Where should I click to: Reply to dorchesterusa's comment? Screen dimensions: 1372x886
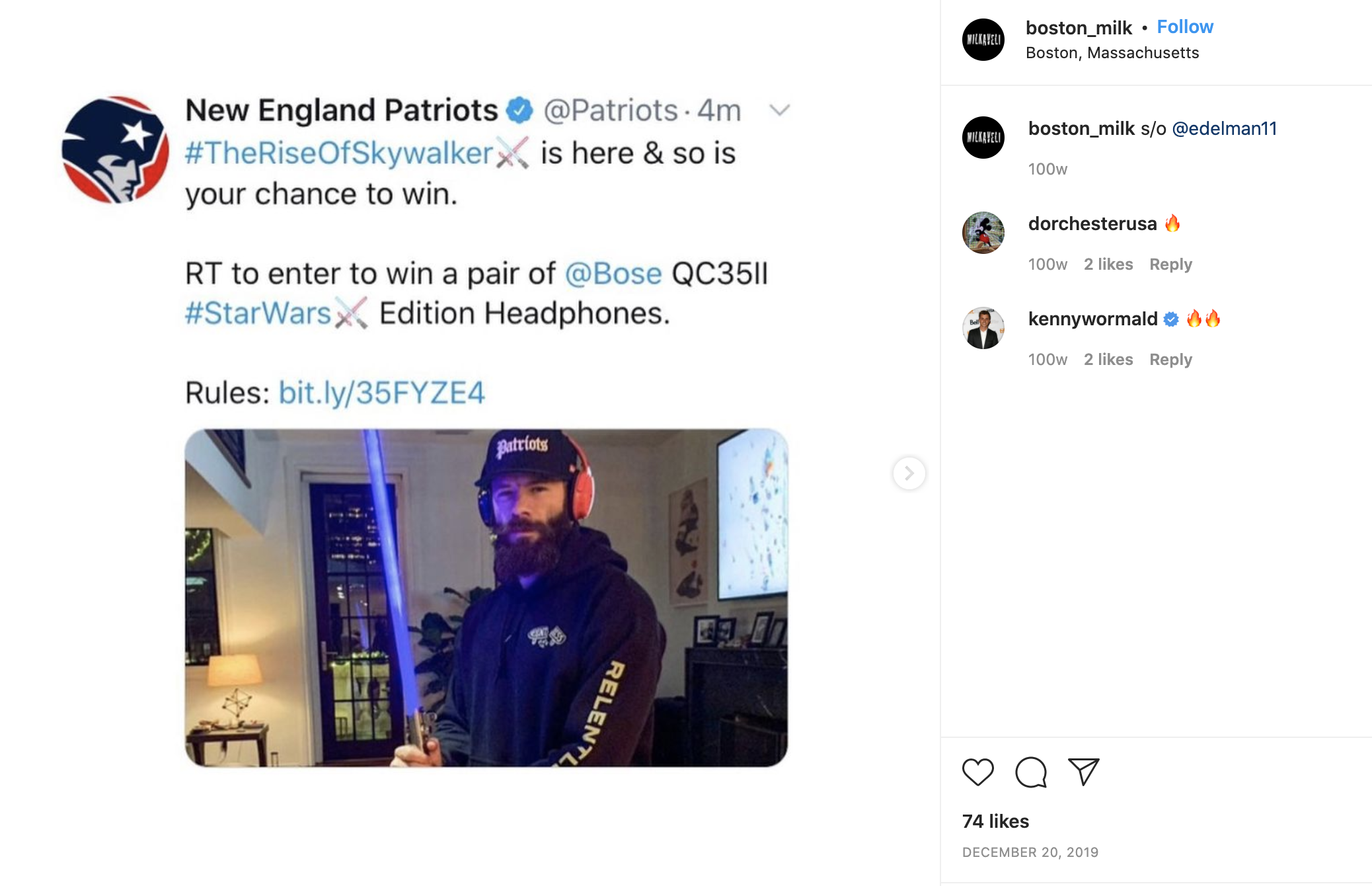1170,264
